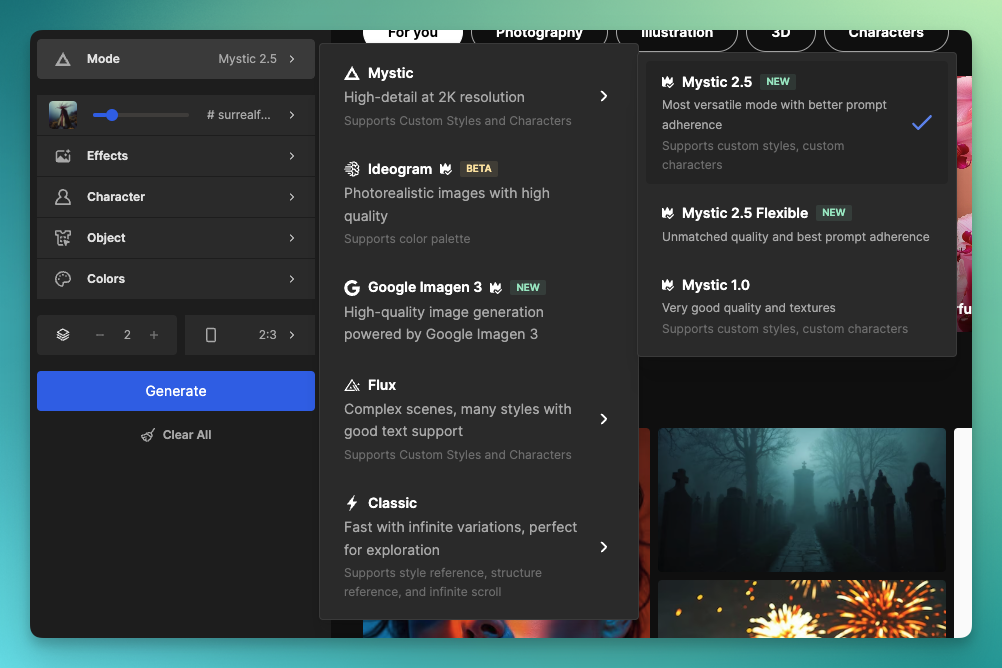Decrease image count with minus button
Viewport: 1002px width, 668px height.
click(100, 335)
